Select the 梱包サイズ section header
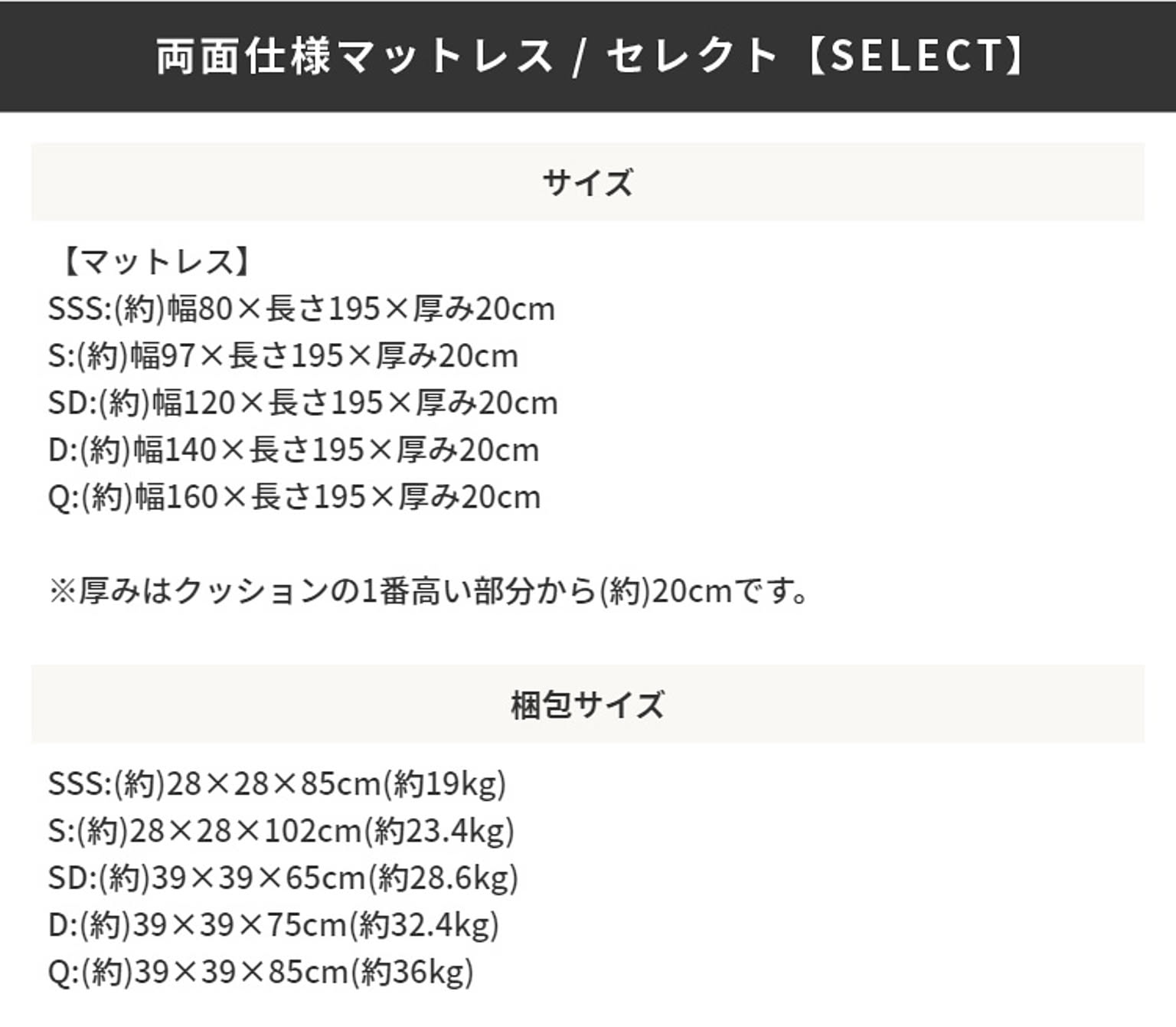 point(588,705)
